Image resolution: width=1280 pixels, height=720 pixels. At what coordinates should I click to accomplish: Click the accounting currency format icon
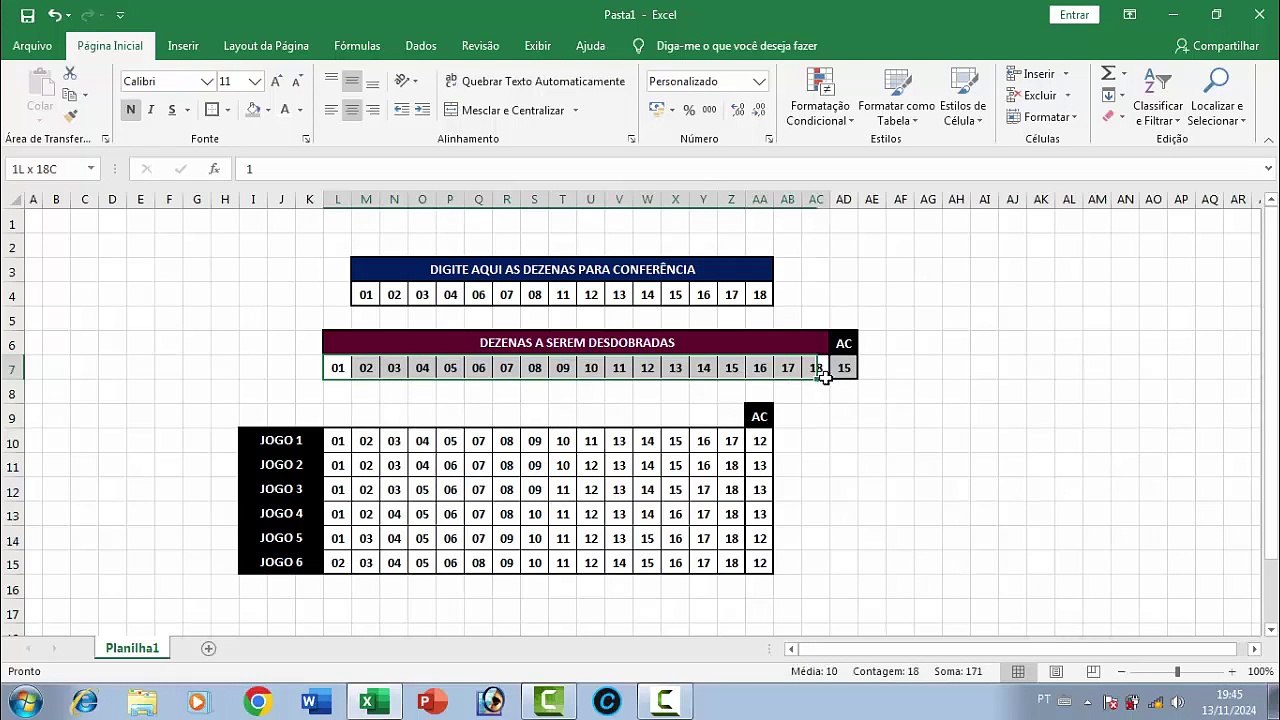point(656,110)
